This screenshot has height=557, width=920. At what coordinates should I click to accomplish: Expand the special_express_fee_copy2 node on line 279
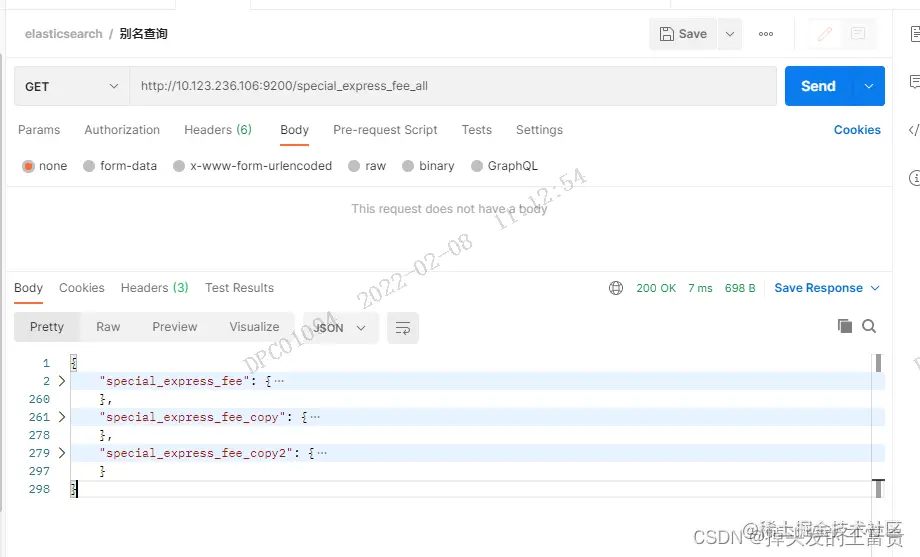(62, 453)
